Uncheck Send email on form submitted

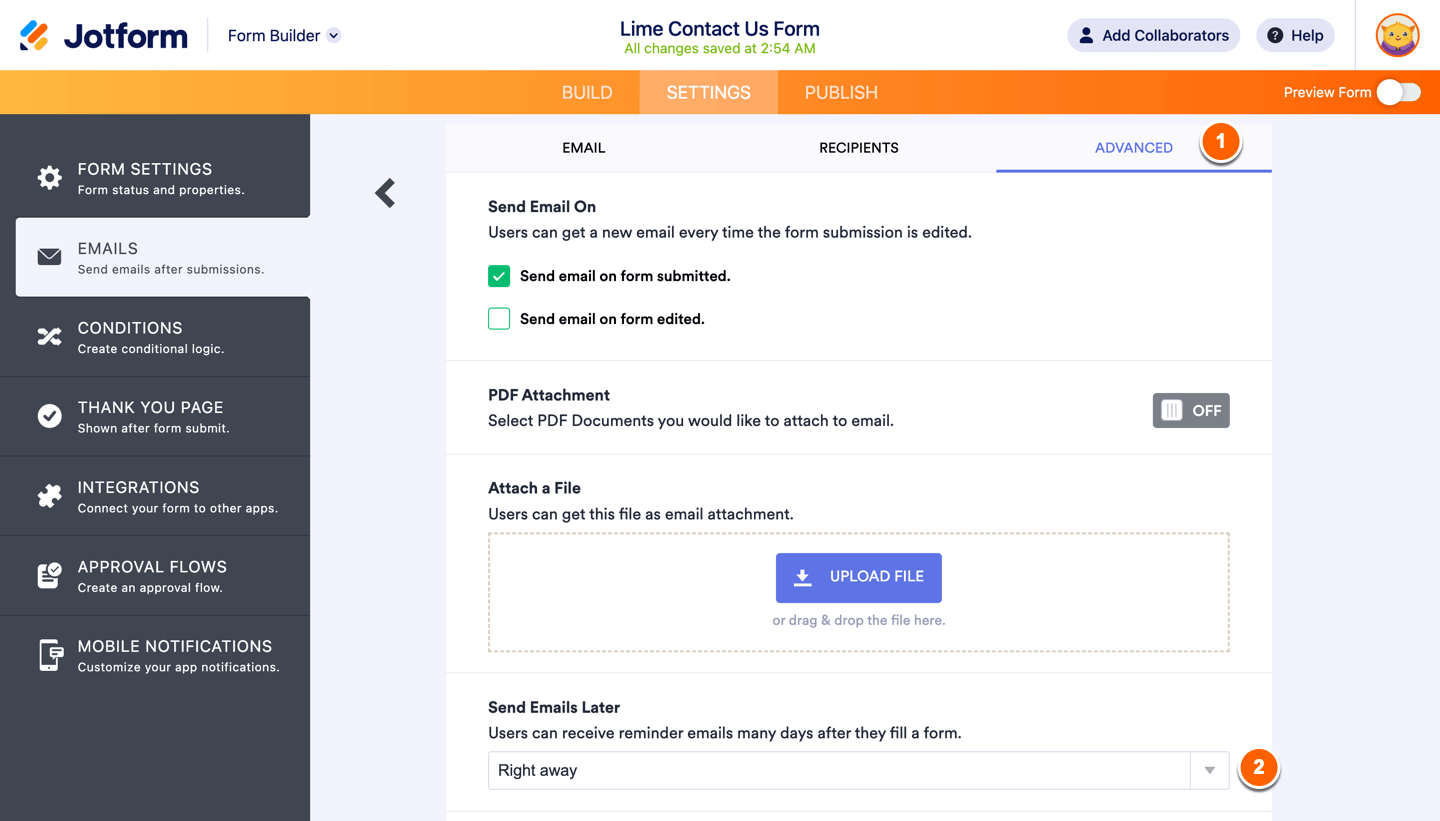tap(499, 276)
